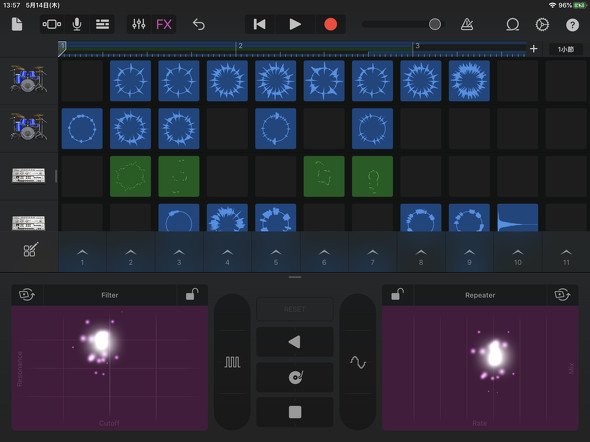Open the Filter effect name selector
The width and height of the screenshot is (590, 442).
pyautogui.click(x=110, y=295)
